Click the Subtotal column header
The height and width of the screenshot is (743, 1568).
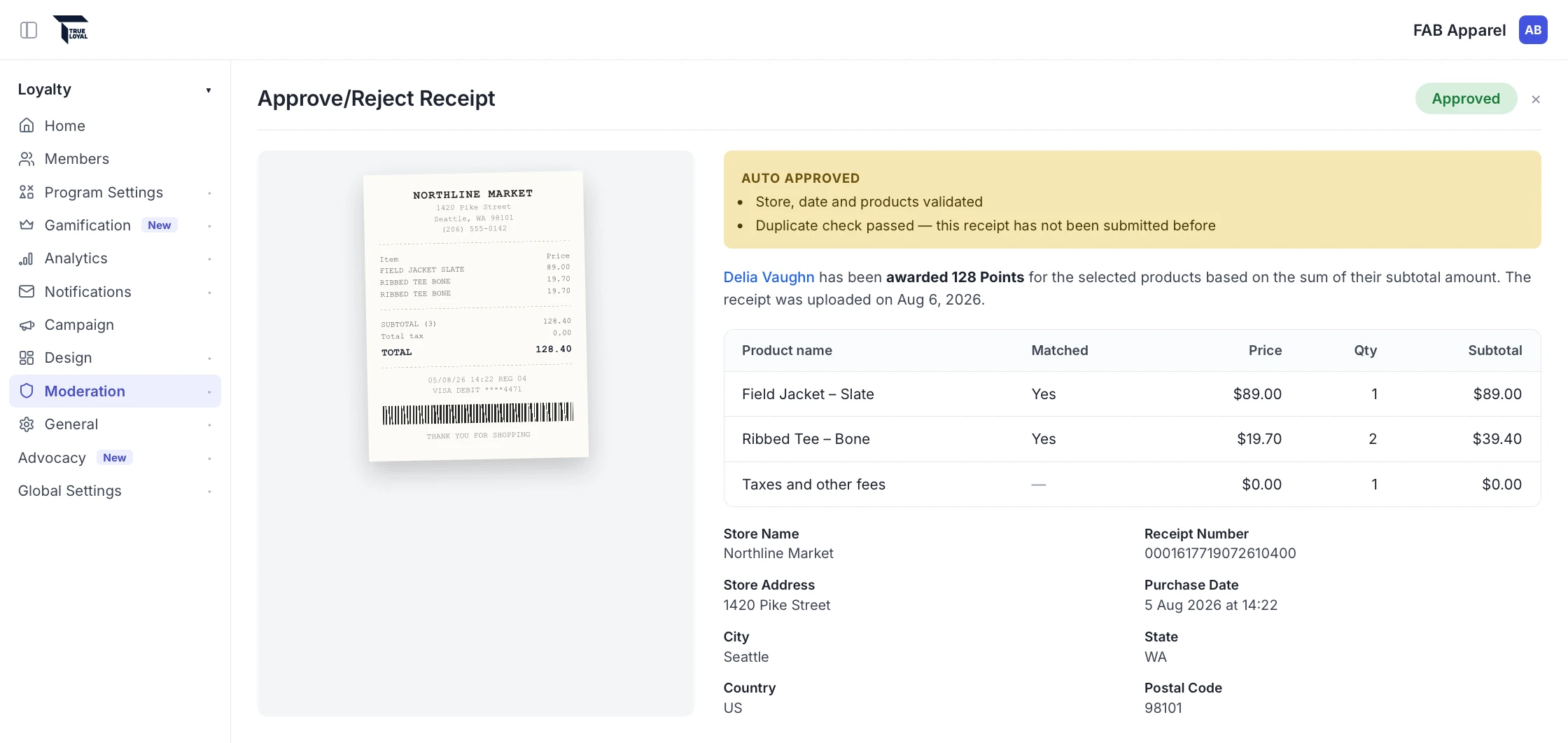(x=1494, y=350)
